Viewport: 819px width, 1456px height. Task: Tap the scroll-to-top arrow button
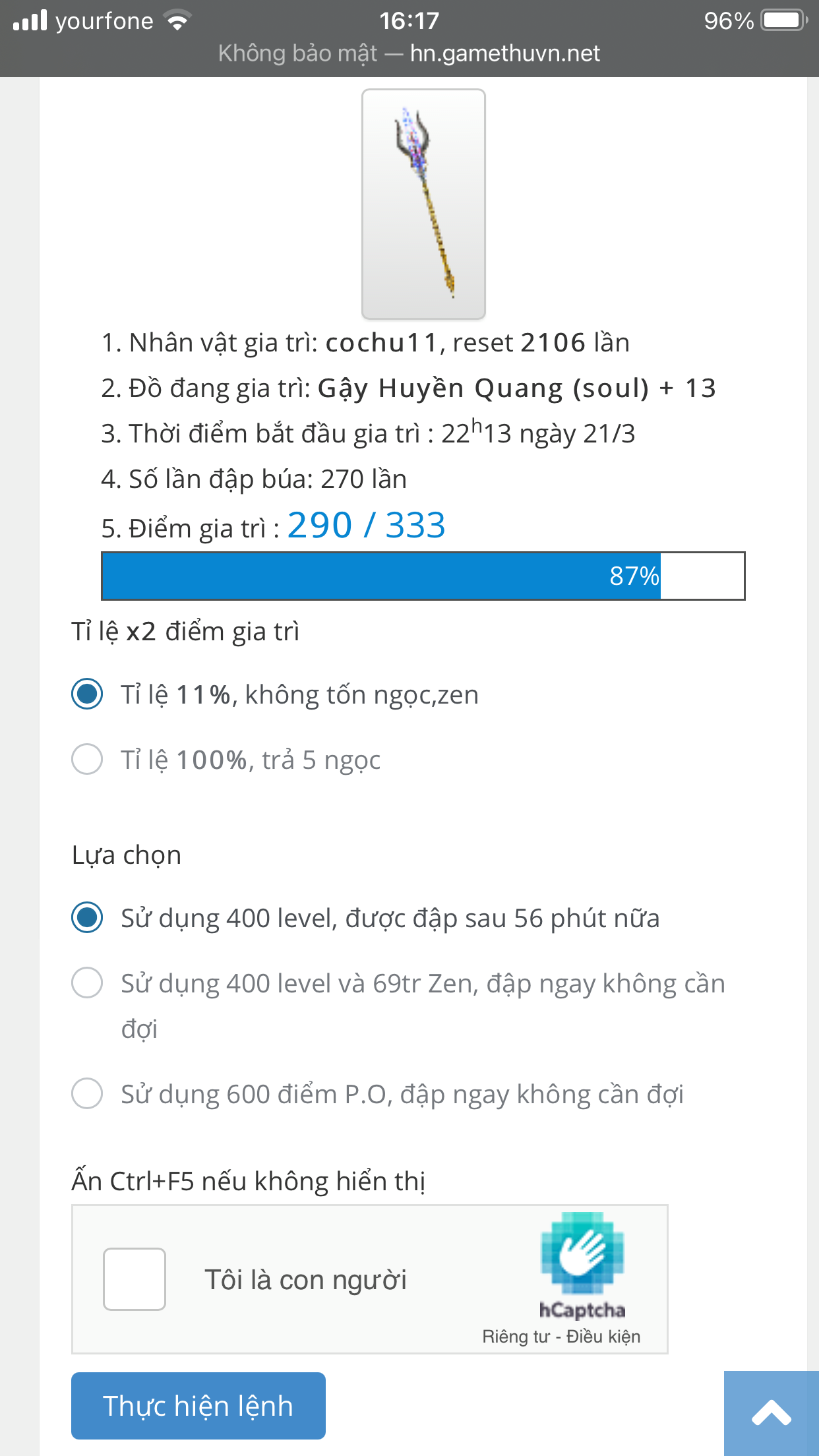click(x=771, y=1413)
